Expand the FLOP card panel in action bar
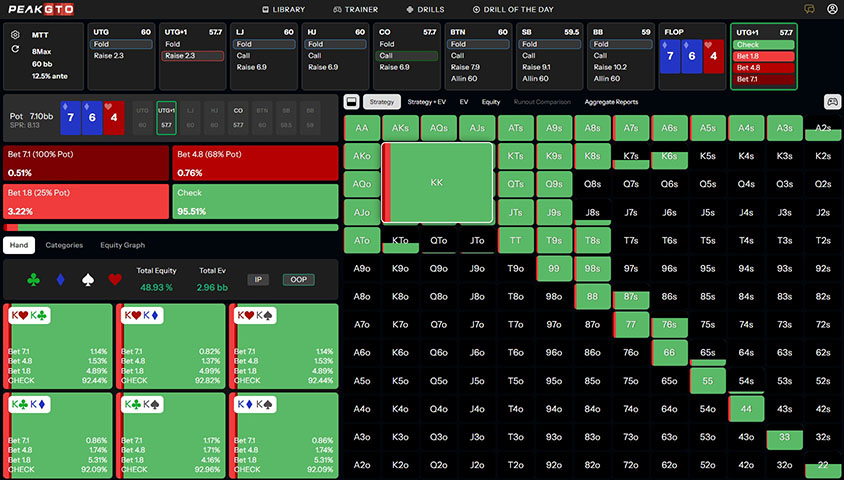 click(691, 55)
